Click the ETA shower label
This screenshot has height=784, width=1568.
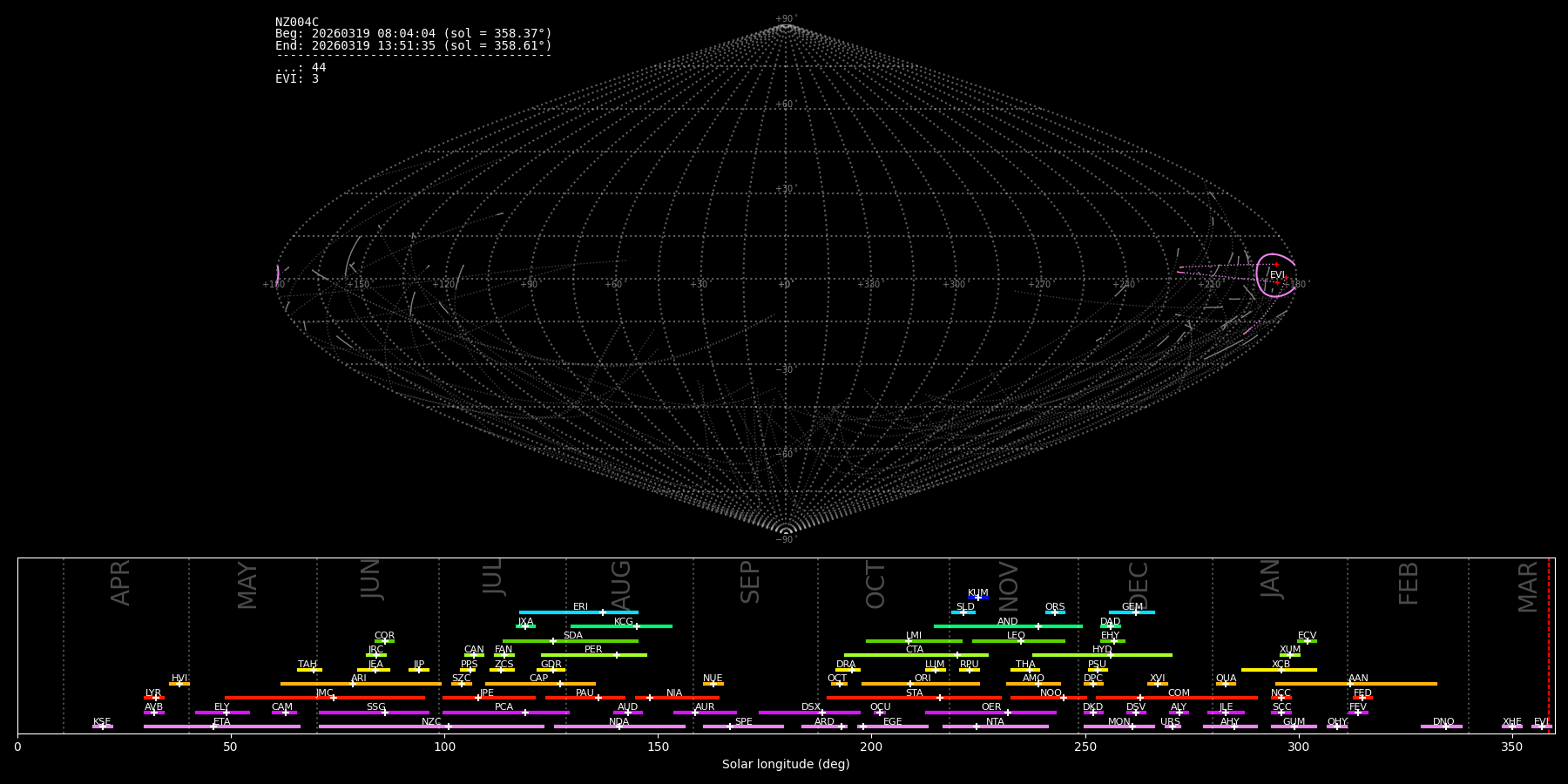(x=222, y=722)
